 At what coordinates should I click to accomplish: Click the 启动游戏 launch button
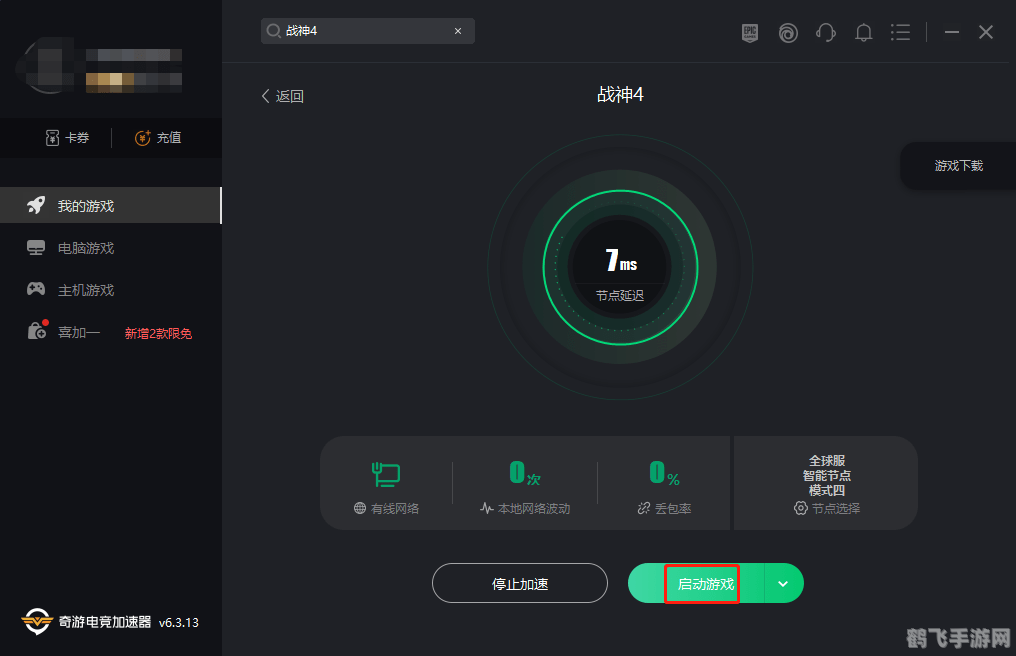702,583
